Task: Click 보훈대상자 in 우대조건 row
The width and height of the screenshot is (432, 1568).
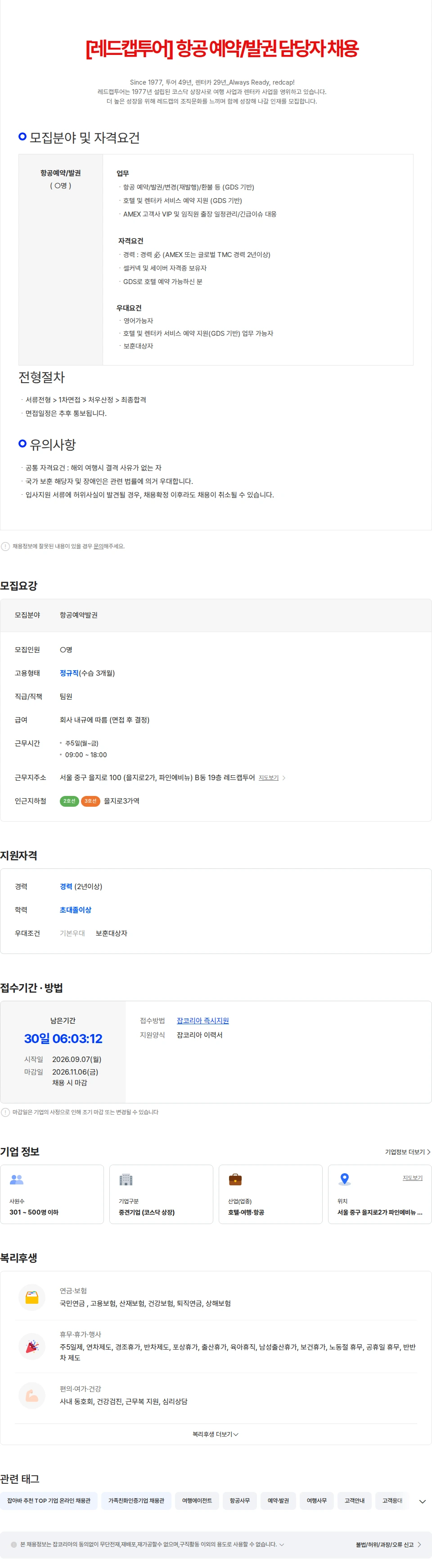Action: coord(111,933)
